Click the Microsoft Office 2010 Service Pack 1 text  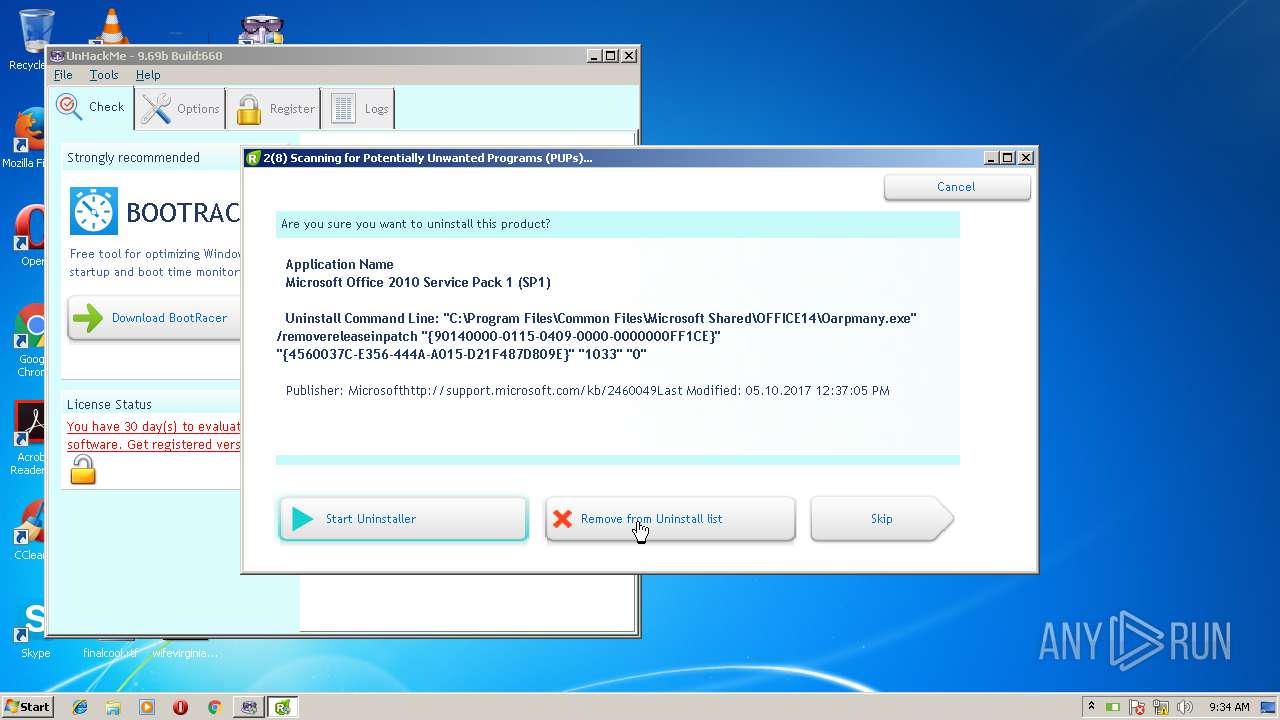tap(418, 282)
